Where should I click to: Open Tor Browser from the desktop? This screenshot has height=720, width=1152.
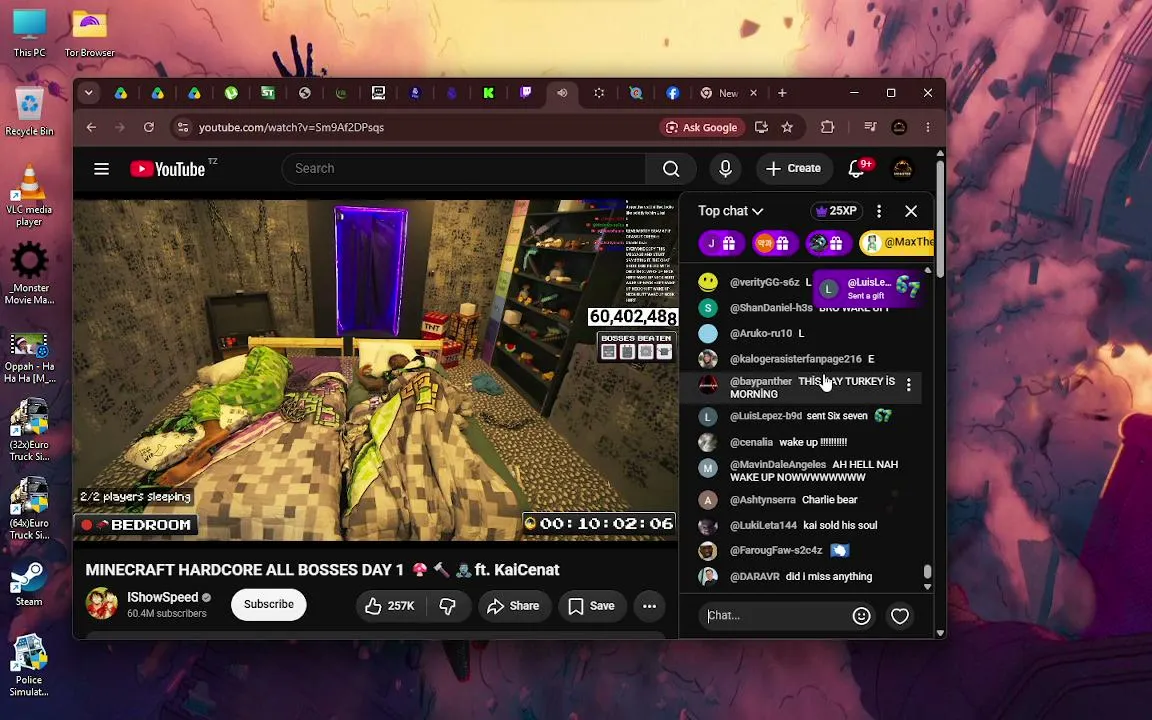point(89,35)
